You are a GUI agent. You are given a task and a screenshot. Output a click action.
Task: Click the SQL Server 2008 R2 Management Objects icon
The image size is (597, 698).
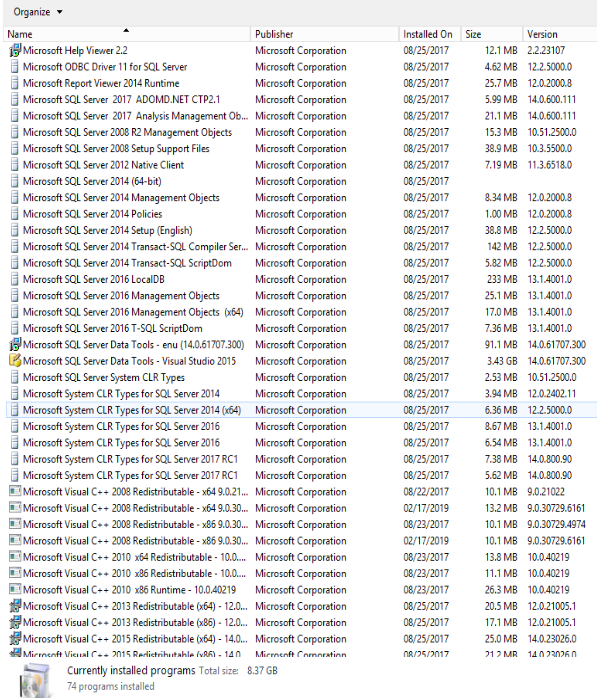pyautogui.click(x=15, y=132)
